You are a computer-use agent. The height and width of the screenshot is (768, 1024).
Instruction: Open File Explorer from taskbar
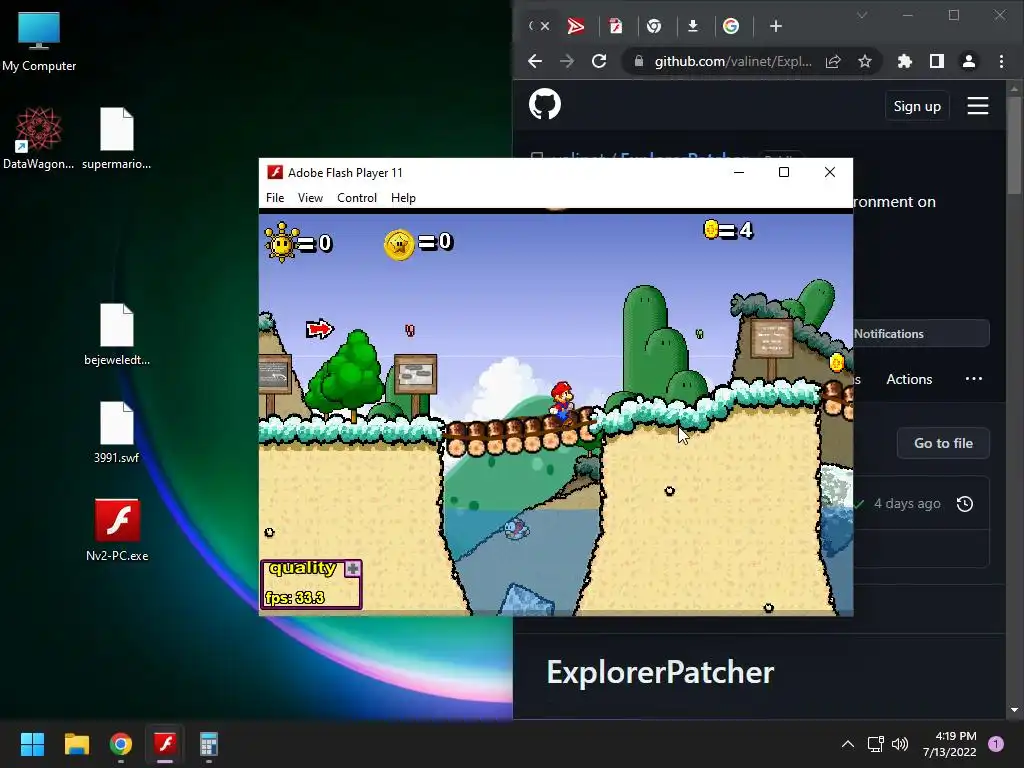coord(76,744)
